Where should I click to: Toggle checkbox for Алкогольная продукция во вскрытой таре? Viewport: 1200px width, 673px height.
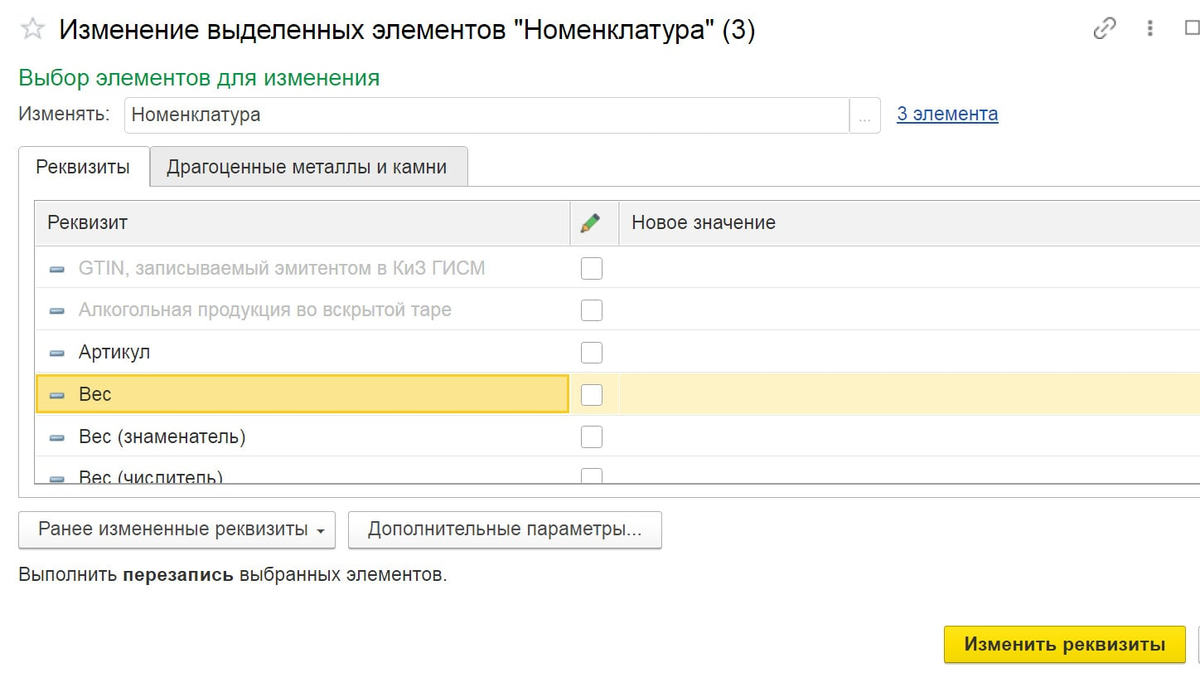pyautogui.click(x=592, y=310)
